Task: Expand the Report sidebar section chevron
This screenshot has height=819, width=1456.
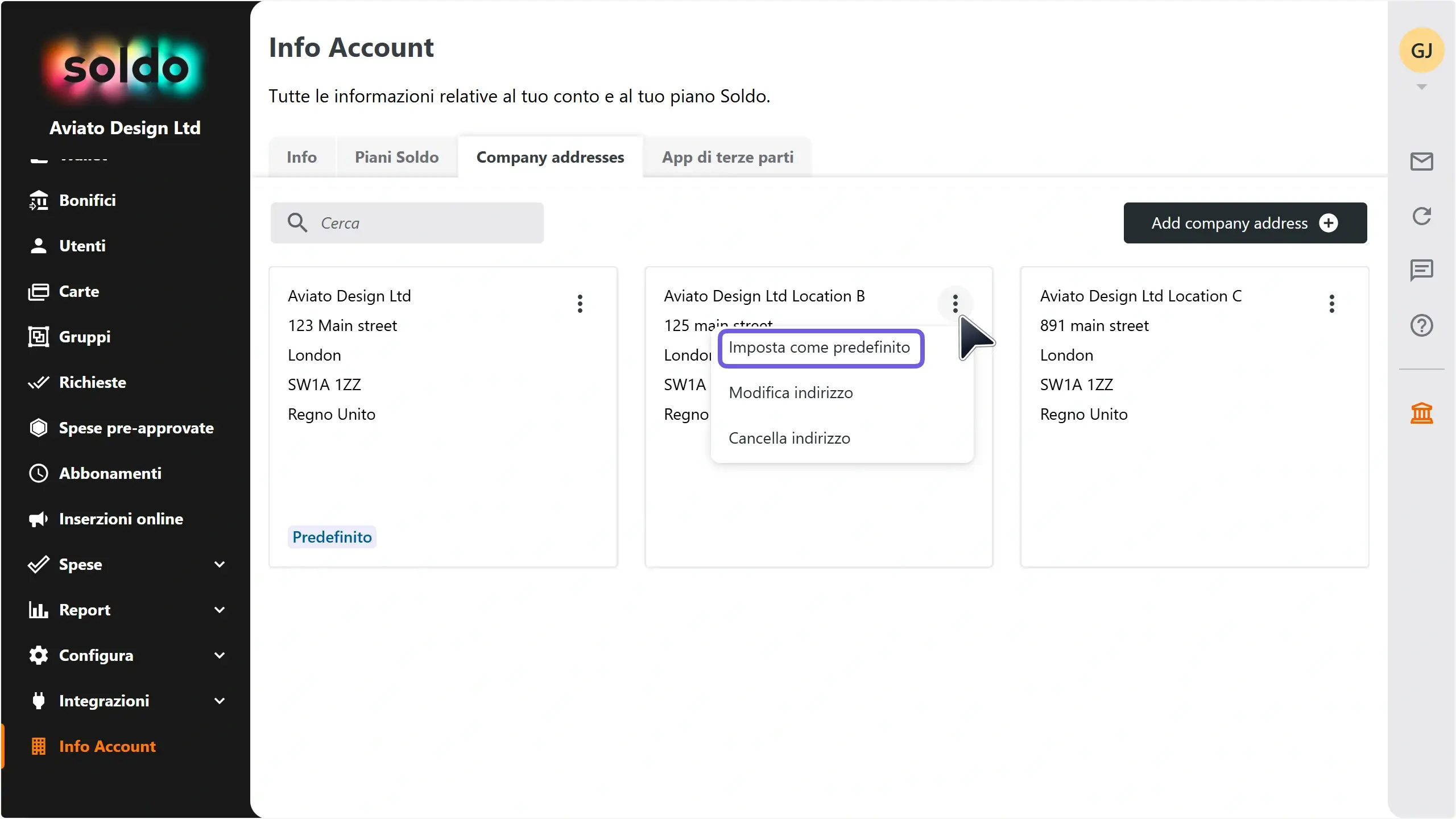Action: tap(220, 610)
